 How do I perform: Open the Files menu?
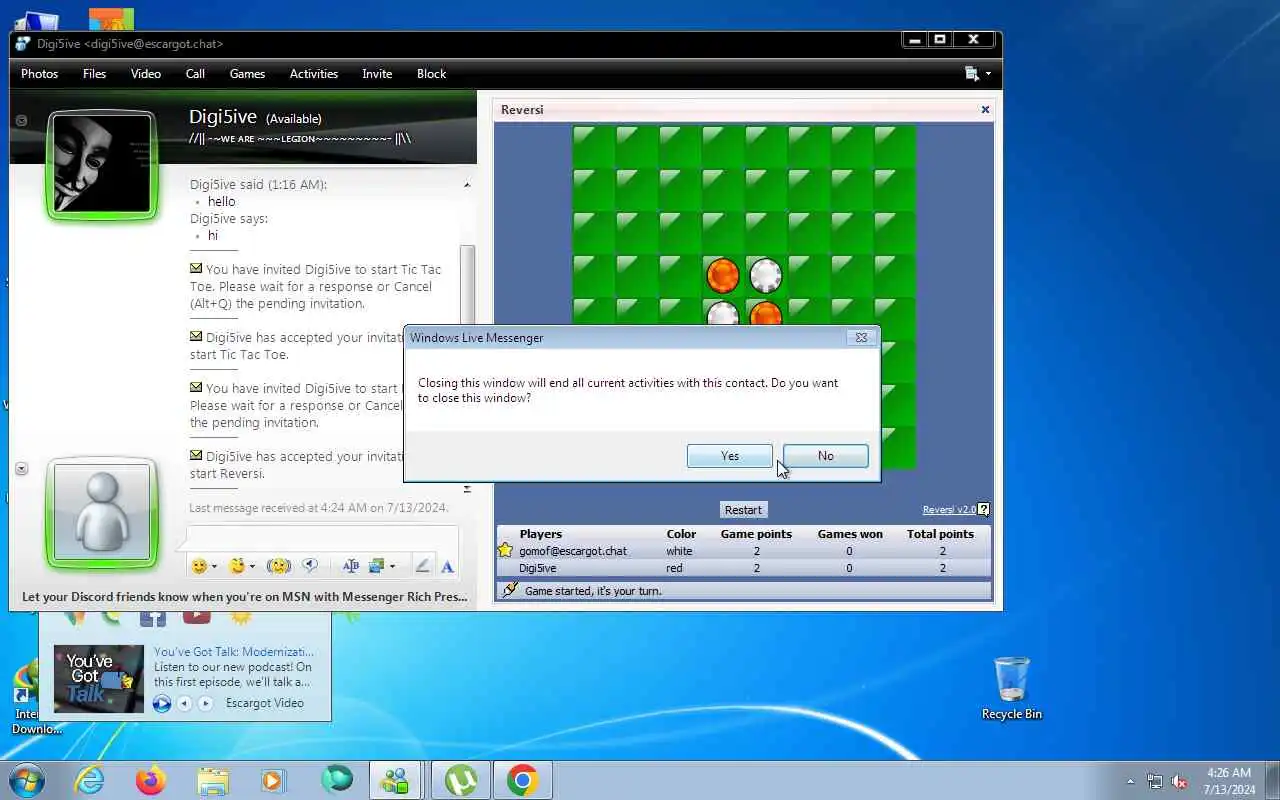click(94, 74)
